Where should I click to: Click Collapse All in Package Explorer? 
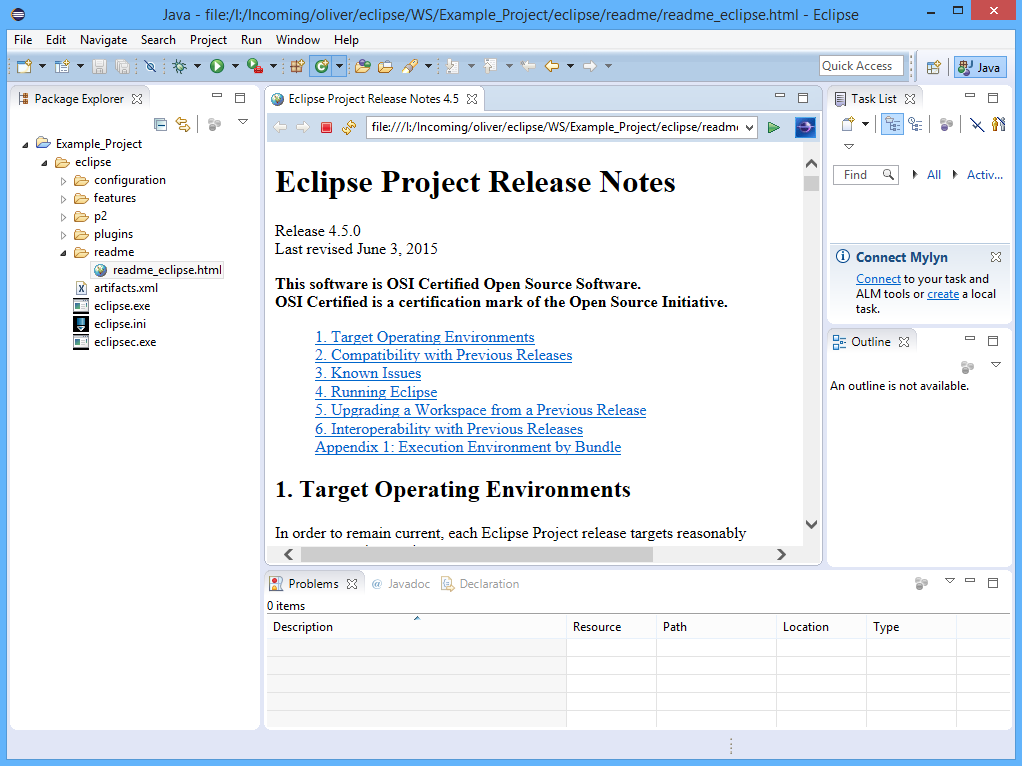coord(160,125)
